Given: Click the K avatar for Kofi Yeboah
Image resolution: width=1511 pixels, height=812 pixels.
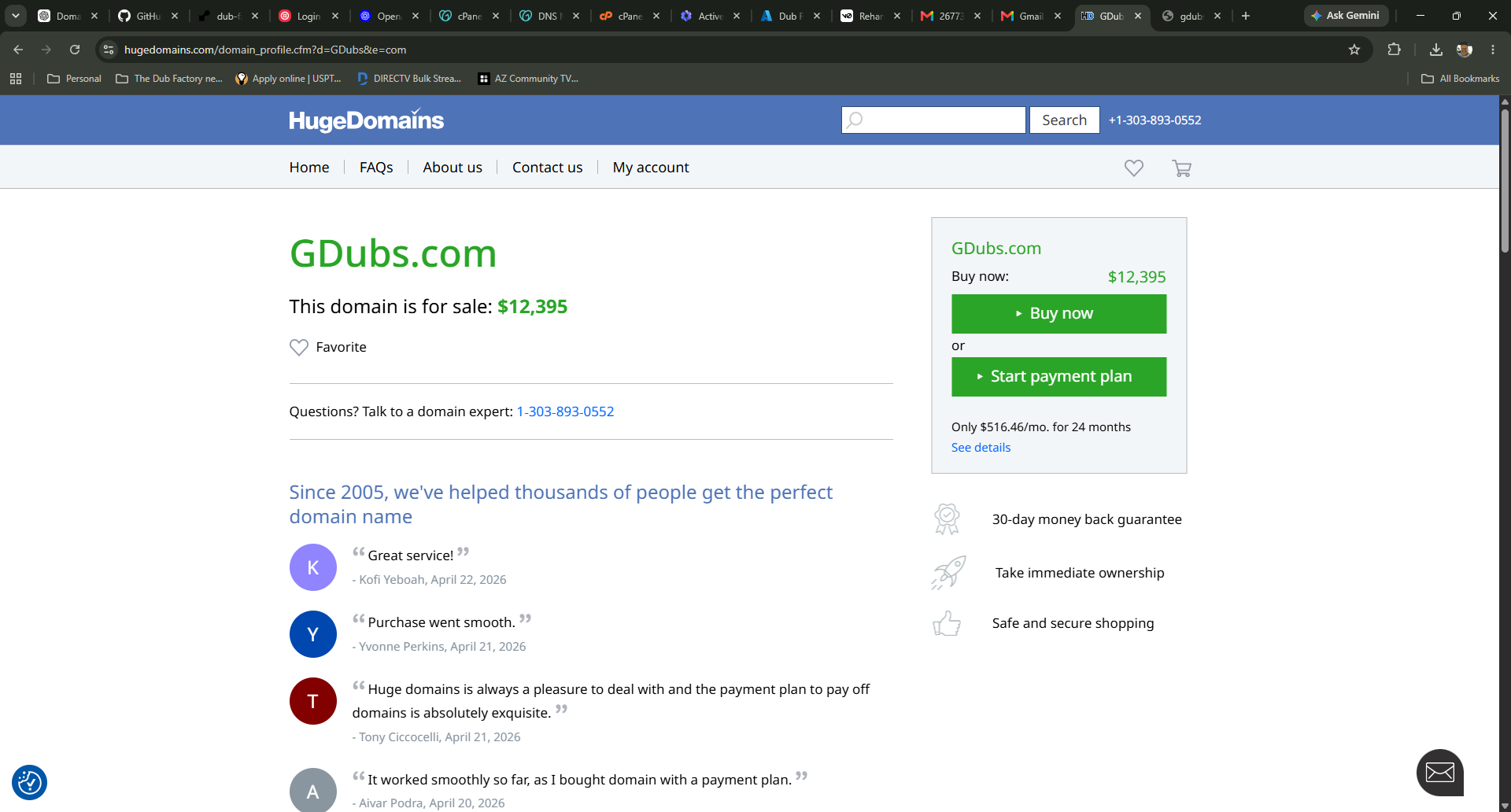Looking at the screenshot, I should click(x=313, y=567).
